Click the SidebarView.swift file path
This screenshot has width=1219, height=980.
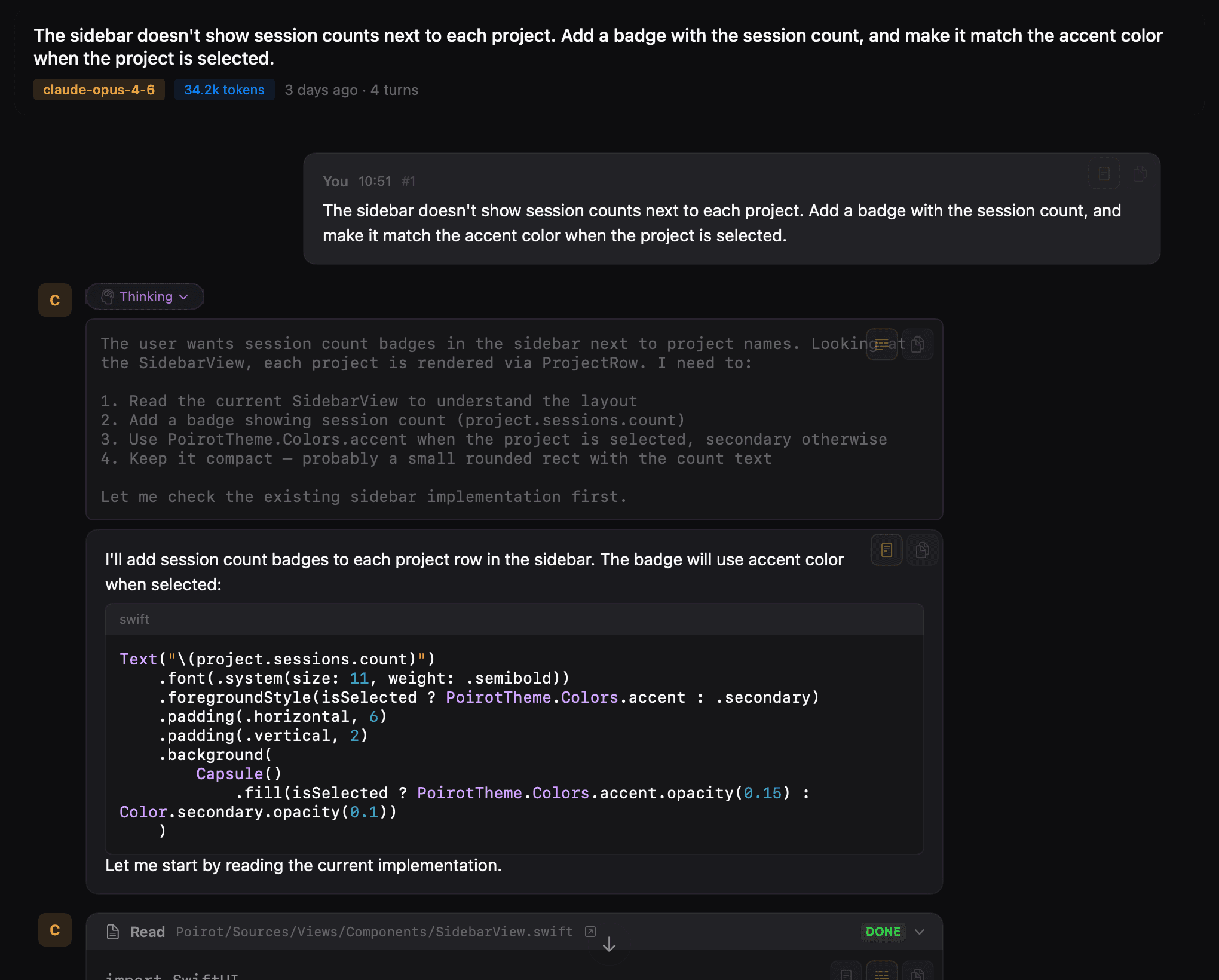tap(374, 932)
